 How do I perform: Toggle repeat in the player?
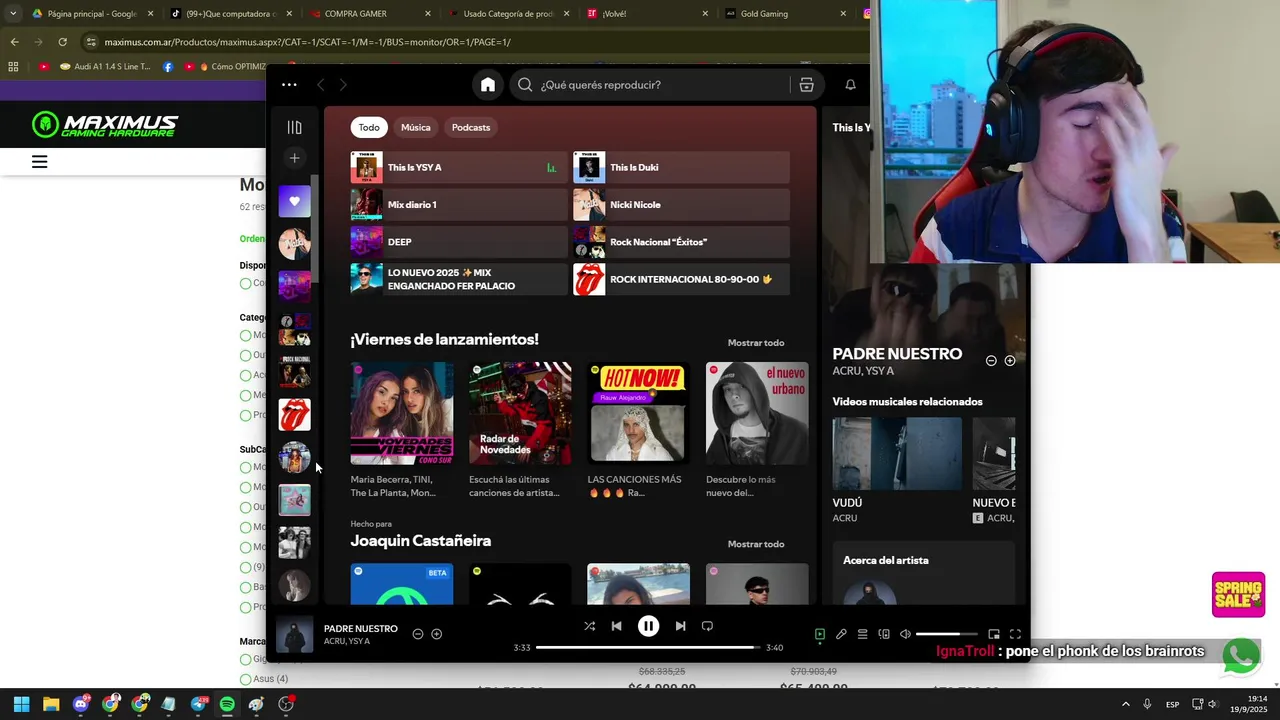pos(707,626)
